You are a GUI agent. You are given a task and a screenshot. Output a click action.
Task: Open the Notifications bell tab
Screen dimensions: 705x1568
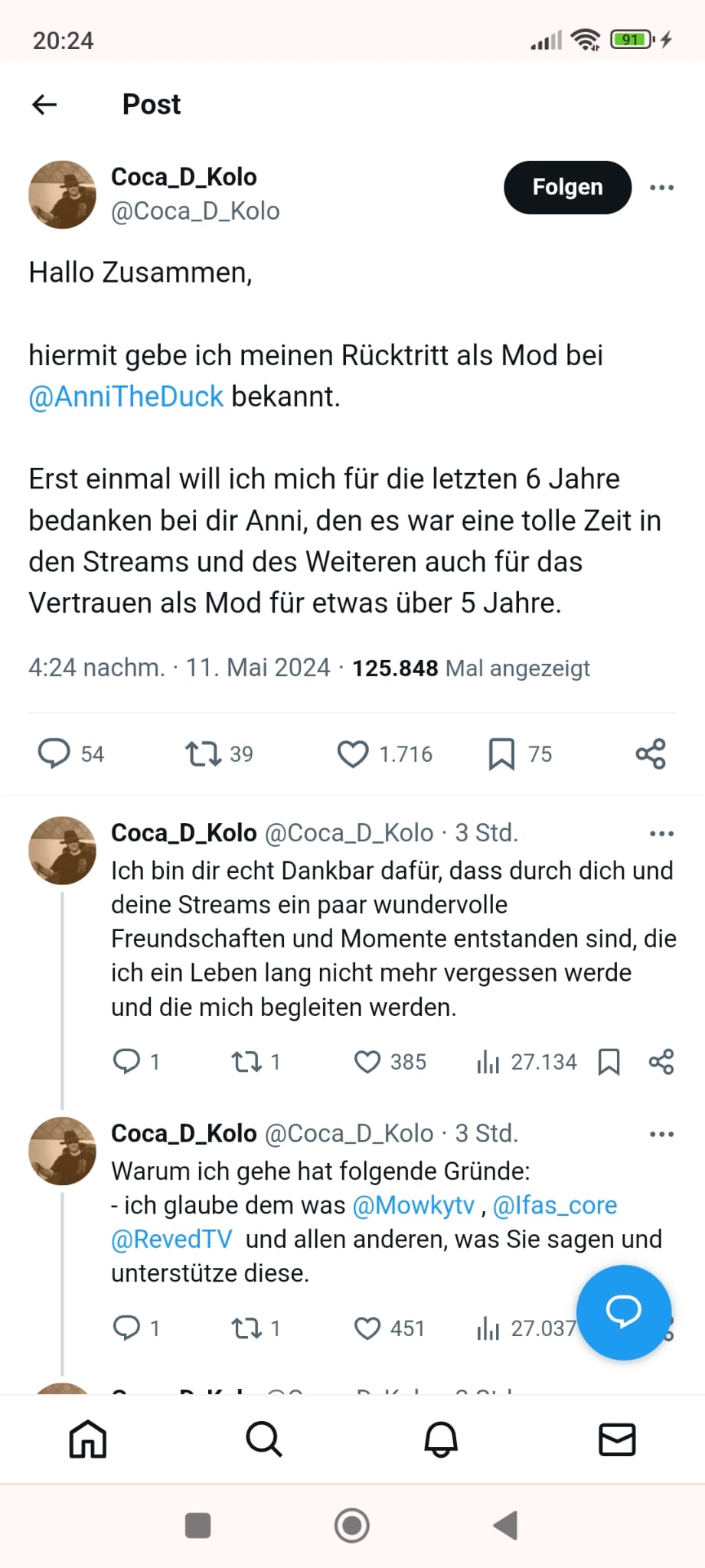(441, 1439)
